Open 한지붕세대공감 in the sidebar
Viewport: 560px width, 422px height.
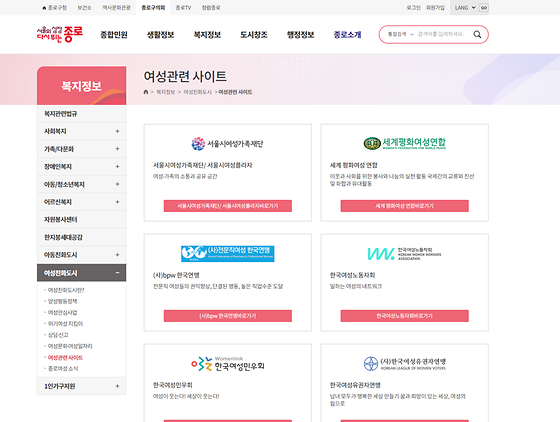pos(81,237)
